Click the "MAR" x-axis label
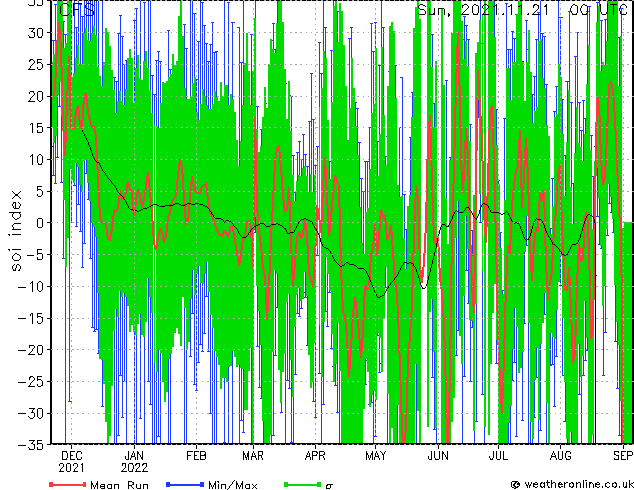 coord(253,456)
